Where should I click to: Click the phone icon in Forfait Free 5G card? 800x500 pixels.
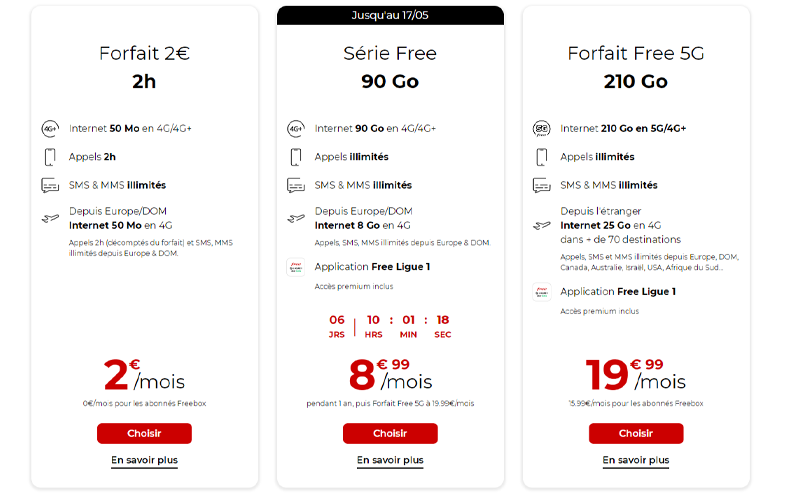[542, 157]
